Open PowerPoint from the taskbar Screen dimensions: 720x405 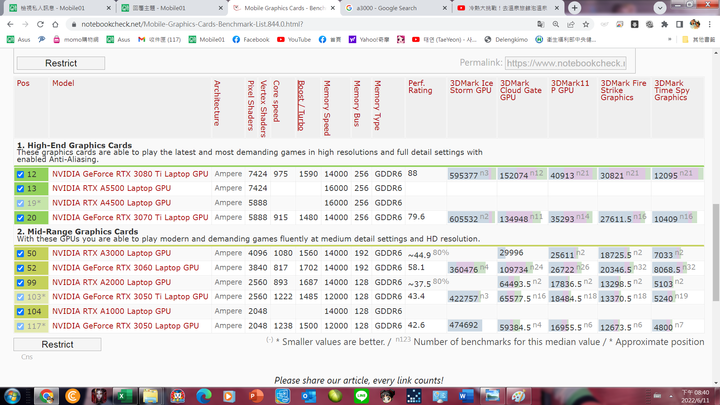click(x=256, y=396)
